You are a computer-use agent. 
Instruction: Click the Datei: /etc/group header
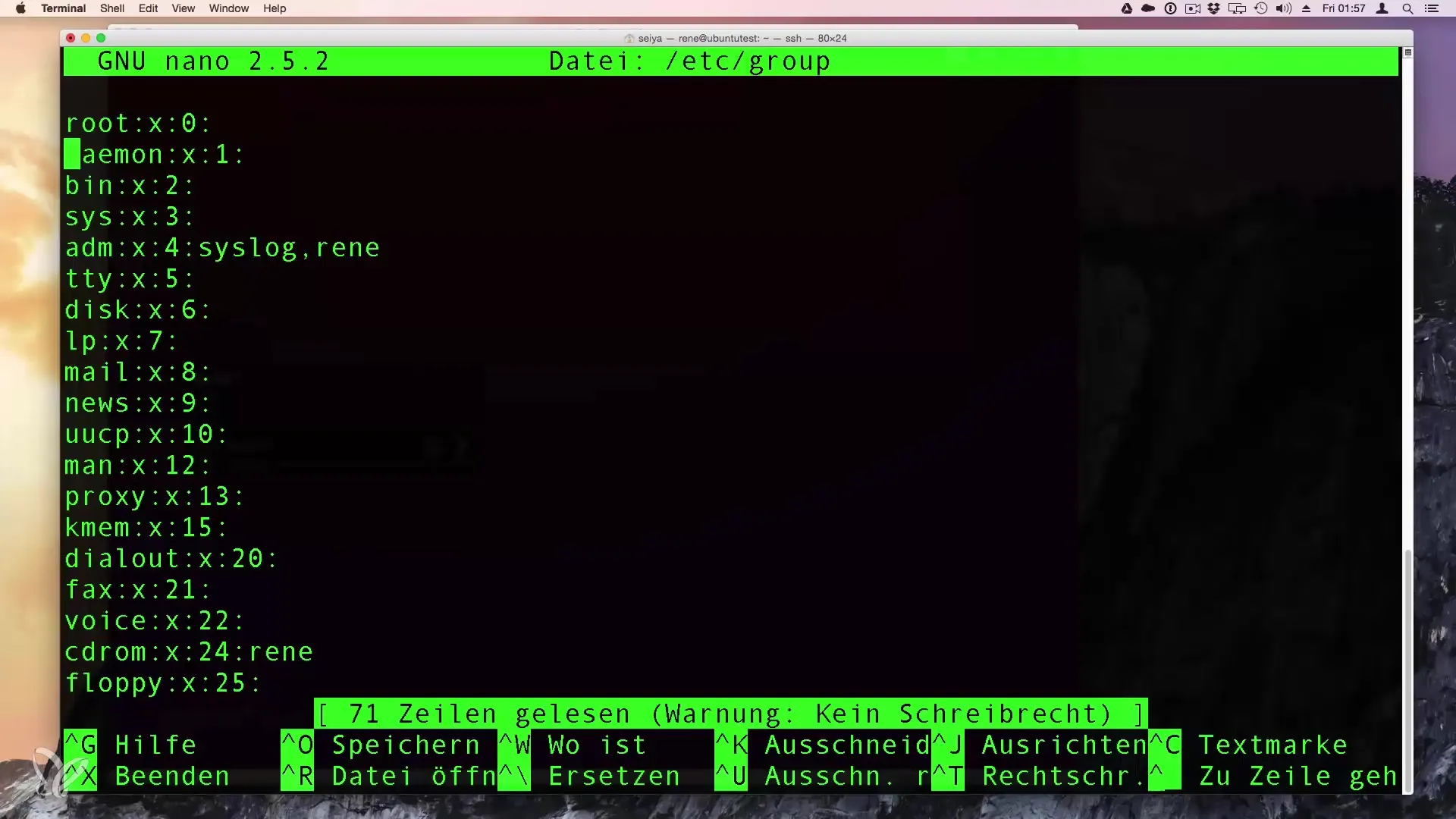click(689, 61)
